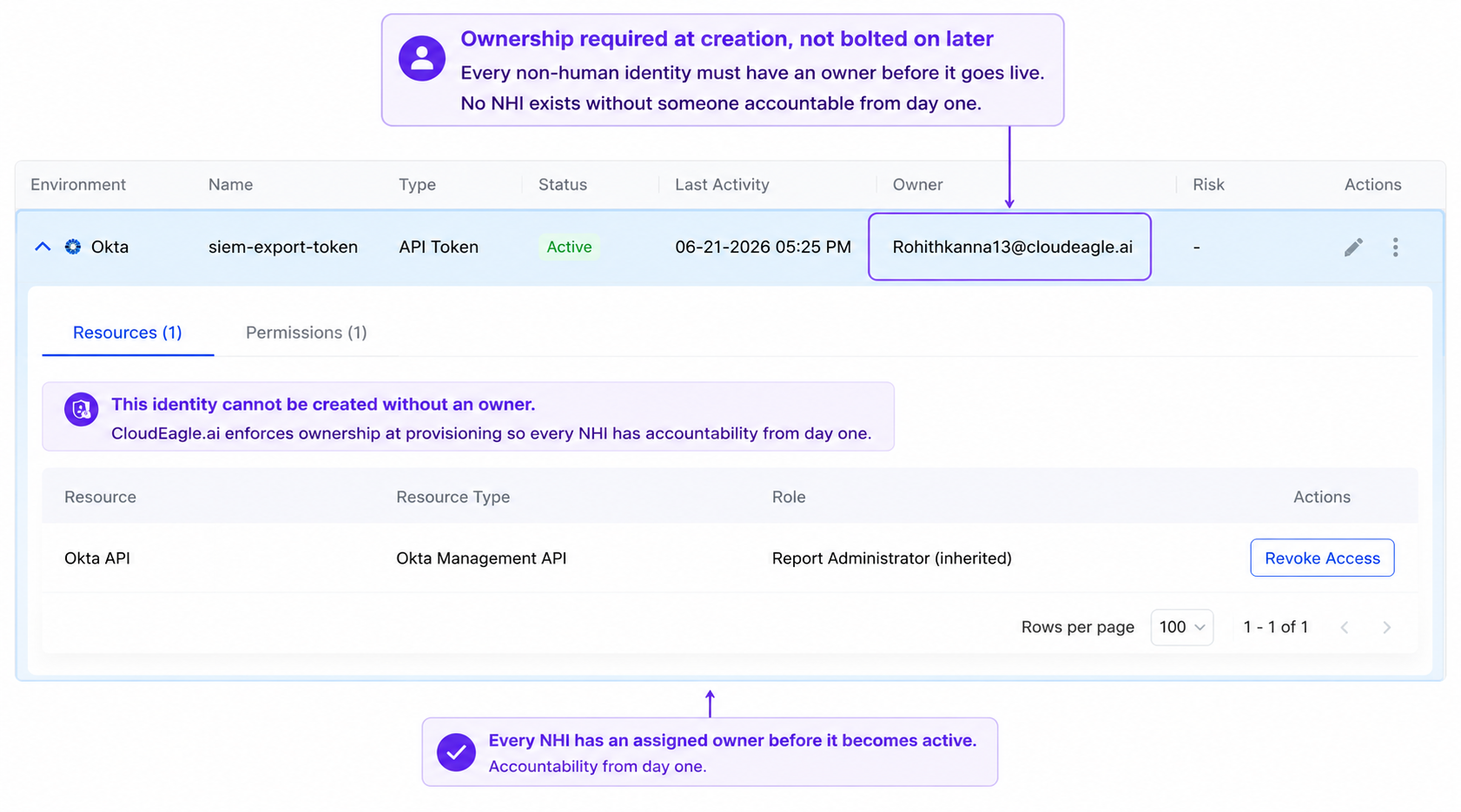
Task: Click the 1 - 1 of 1 pagination text
Action: tap(1275, 627)
